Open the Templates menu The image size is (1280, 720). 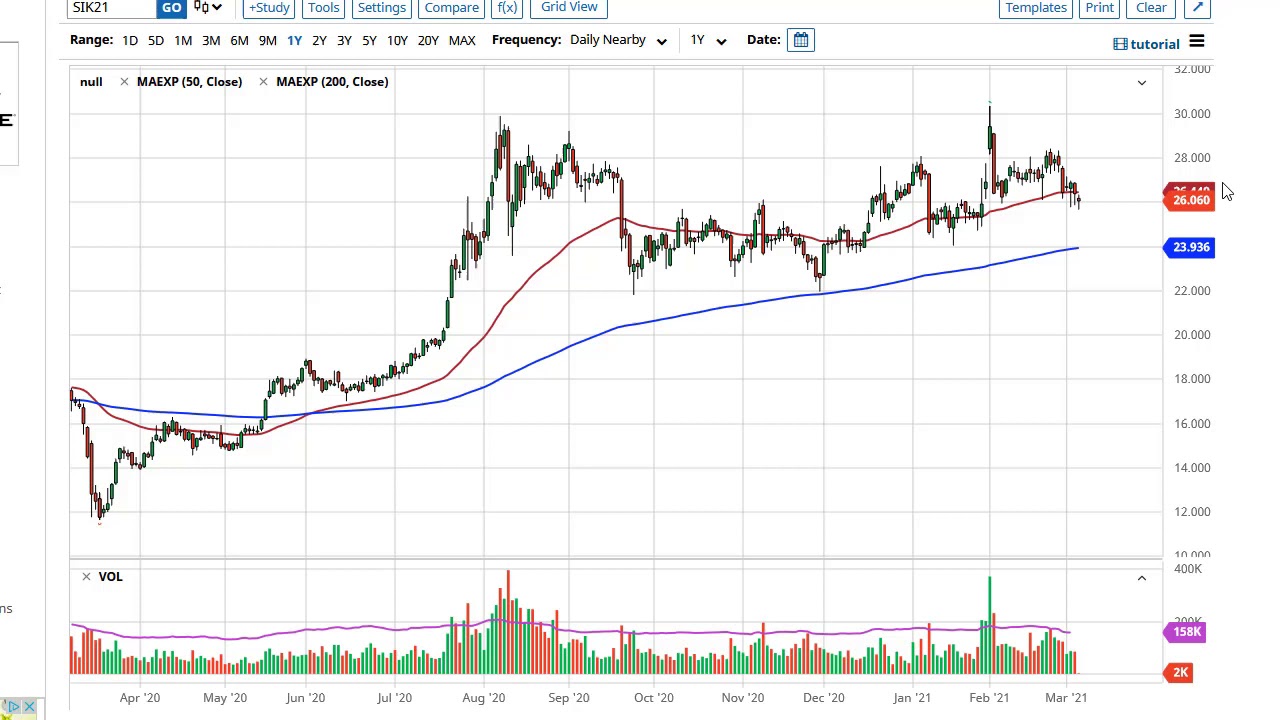pos(1036,8)
